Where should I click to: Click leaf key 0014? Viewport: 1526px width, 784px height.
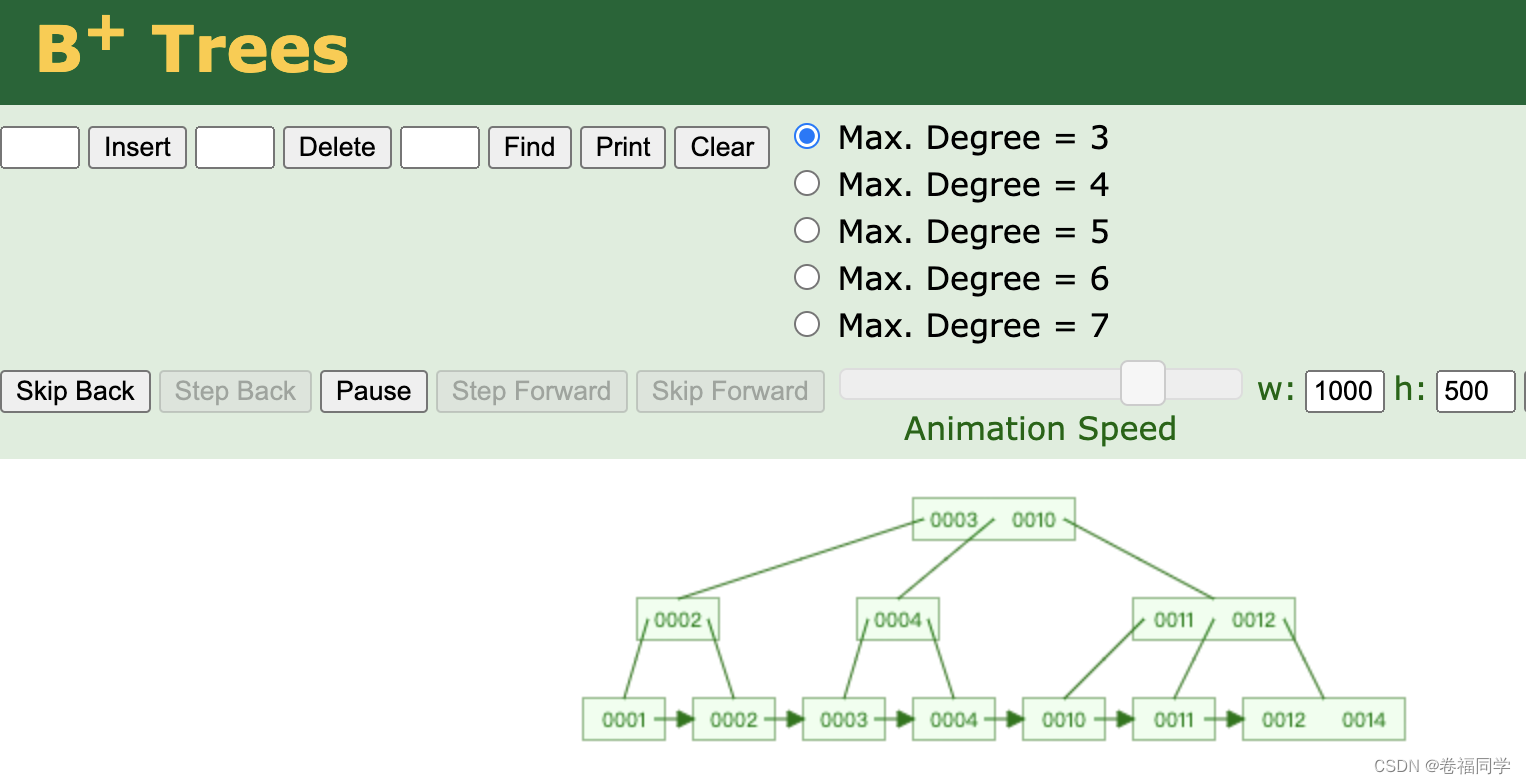tap(1364, 720)
